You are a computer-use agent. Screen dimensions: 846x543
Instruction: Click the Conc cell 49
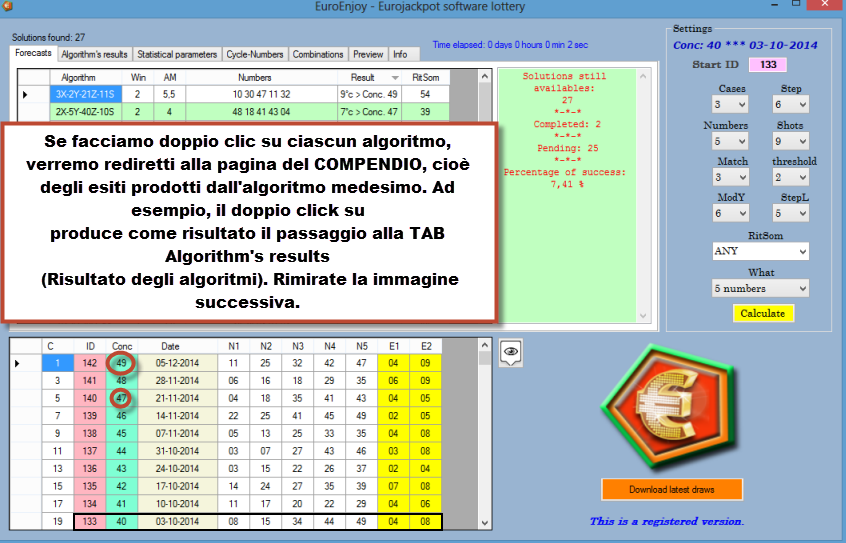tap(121, 363)
